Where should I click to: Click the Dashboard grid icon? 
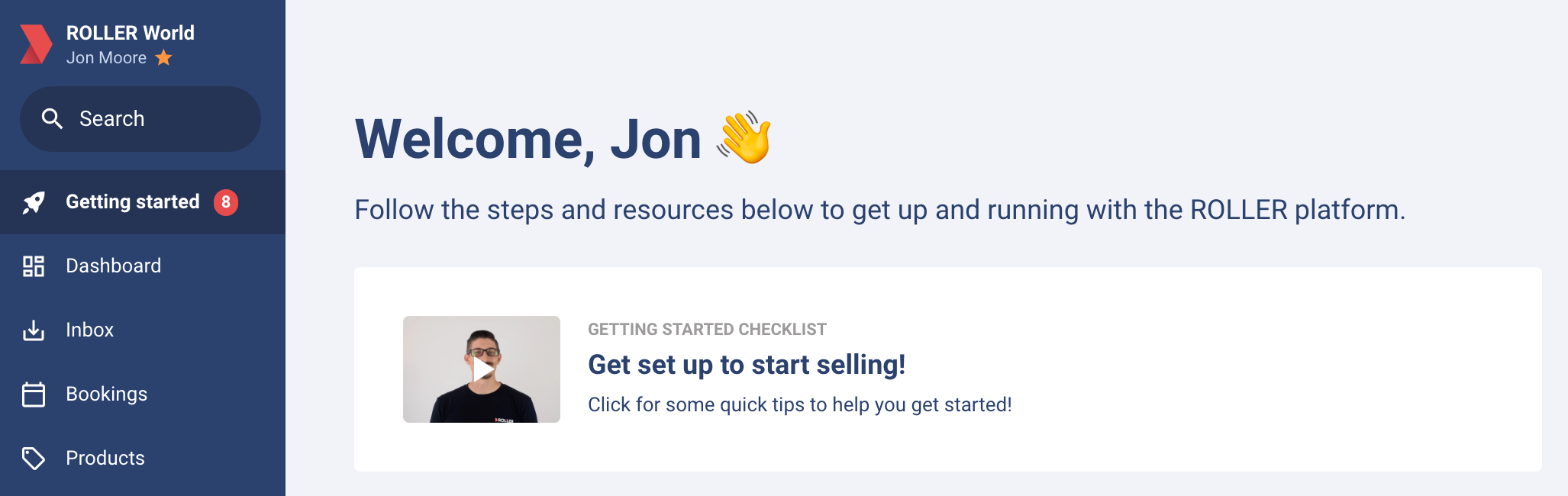(34, 266)
